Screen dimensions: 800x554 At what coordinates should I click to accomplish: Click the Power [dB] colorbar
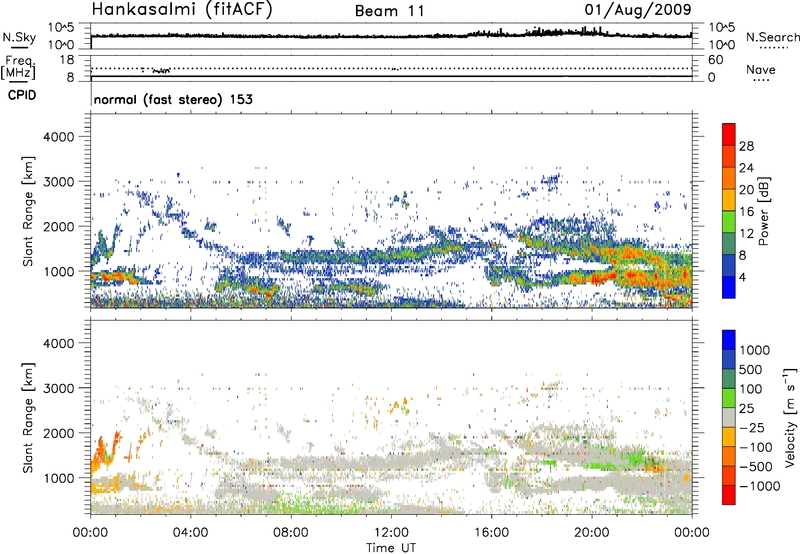pos(729,211)
